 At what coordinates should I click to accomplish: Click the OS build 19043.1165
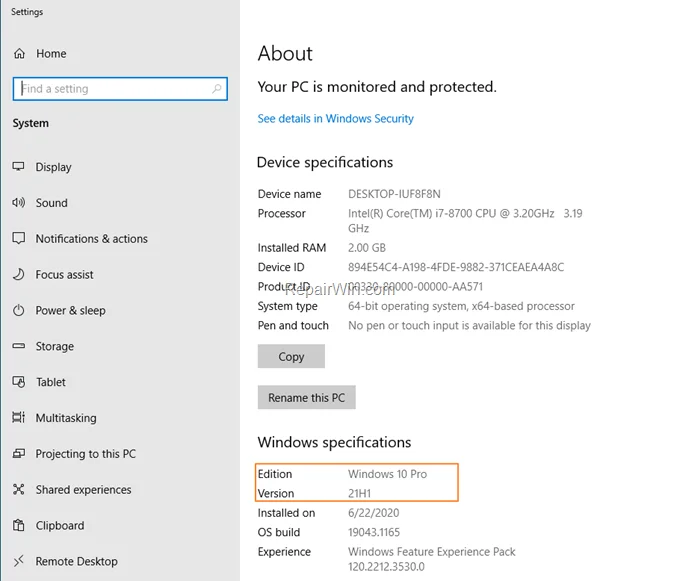(x=374, y=532)
